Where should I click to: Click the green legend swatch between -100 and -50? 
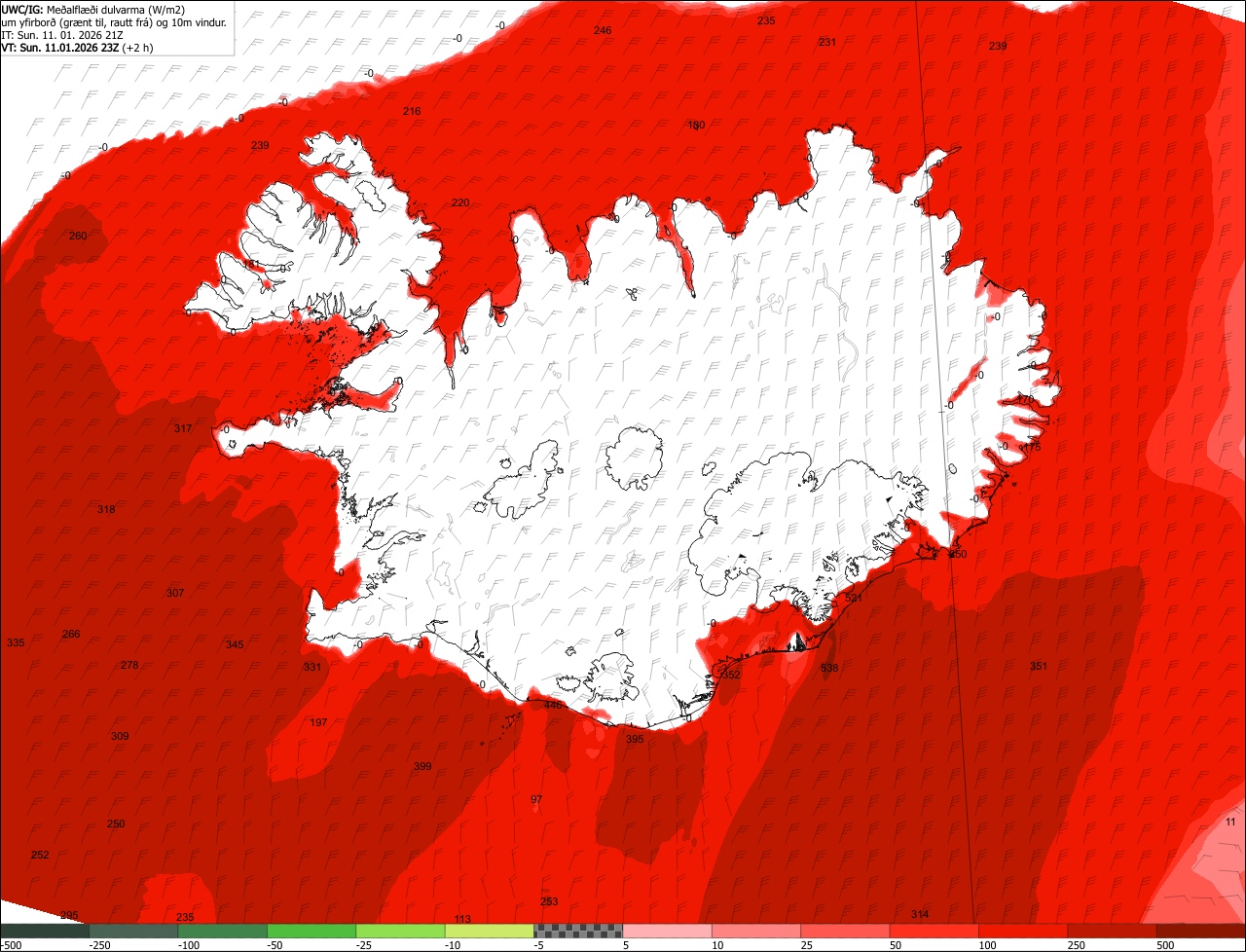[x=223, y=931]
